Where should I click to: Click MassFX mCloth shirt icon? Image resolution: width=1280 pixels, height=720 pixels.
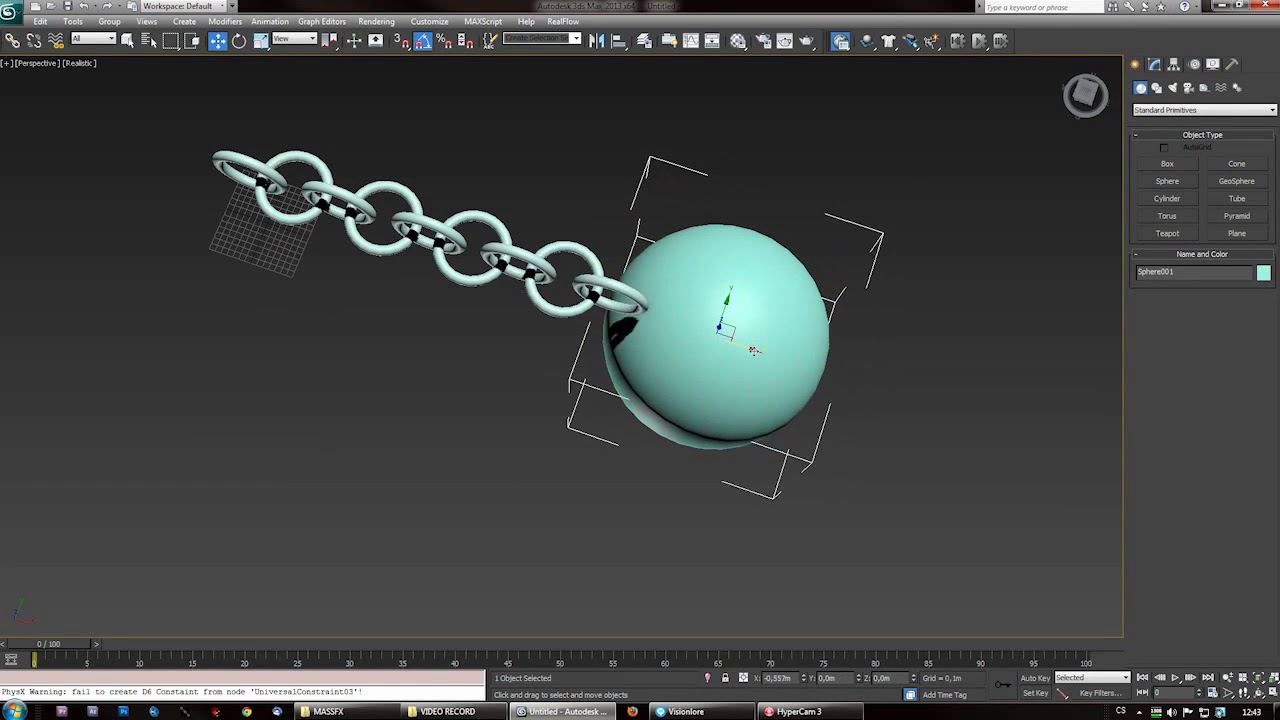(888, 41)
